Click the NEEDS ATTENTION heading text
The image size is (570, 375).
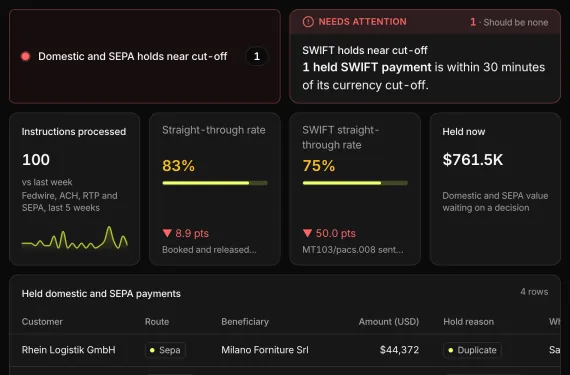tap(362, 22)
